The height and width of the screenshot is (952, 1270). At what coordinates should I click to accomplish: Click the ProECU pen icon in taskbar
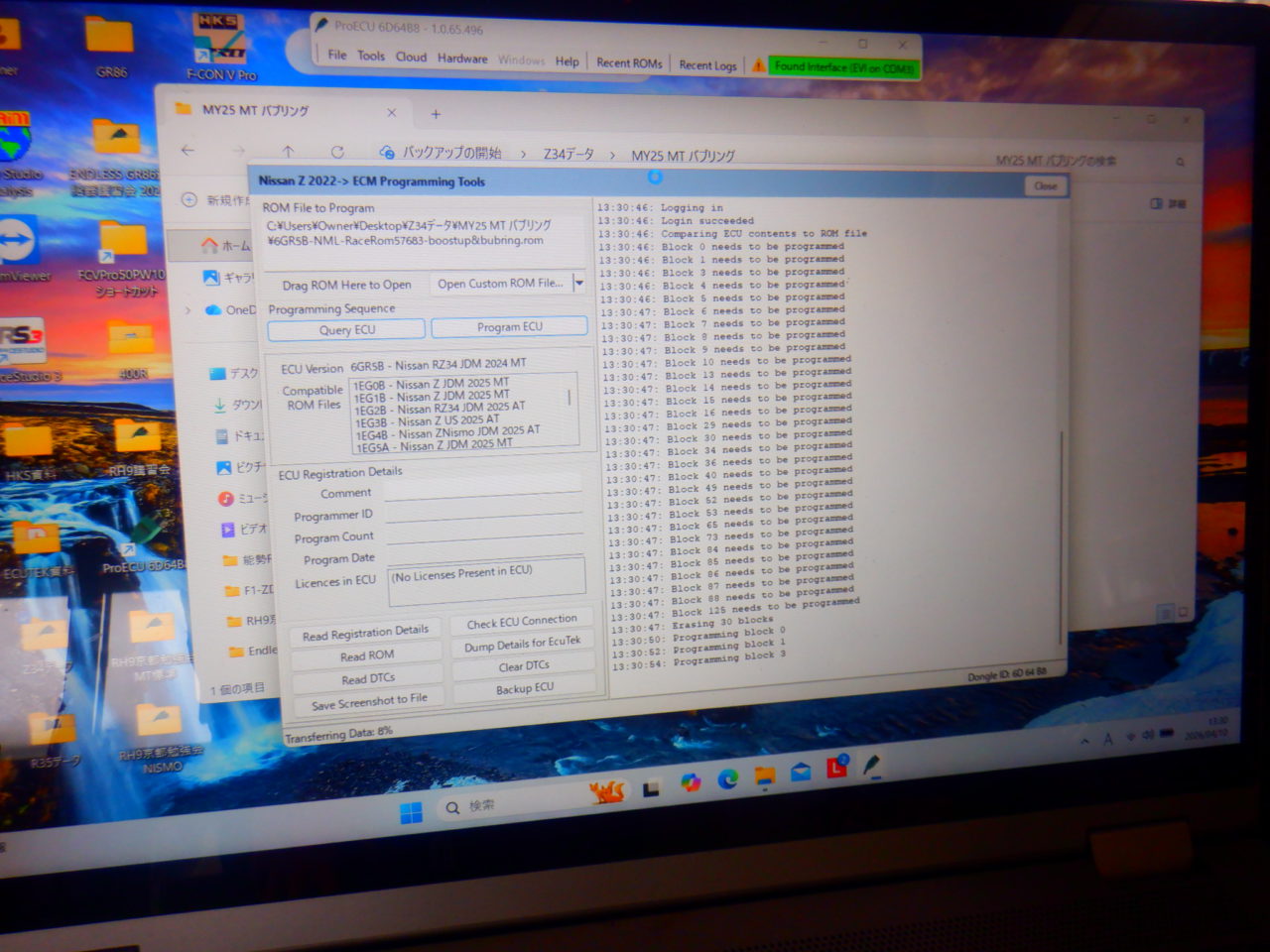[x=871, y=766]
